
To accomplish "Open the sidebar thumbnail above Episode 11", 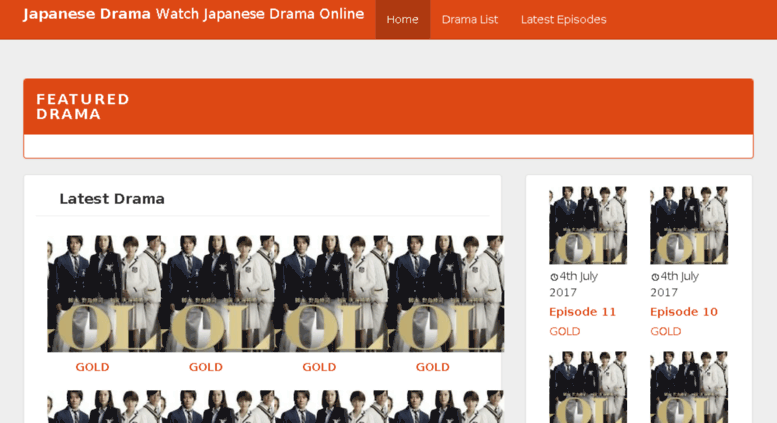I will point(587,225).
